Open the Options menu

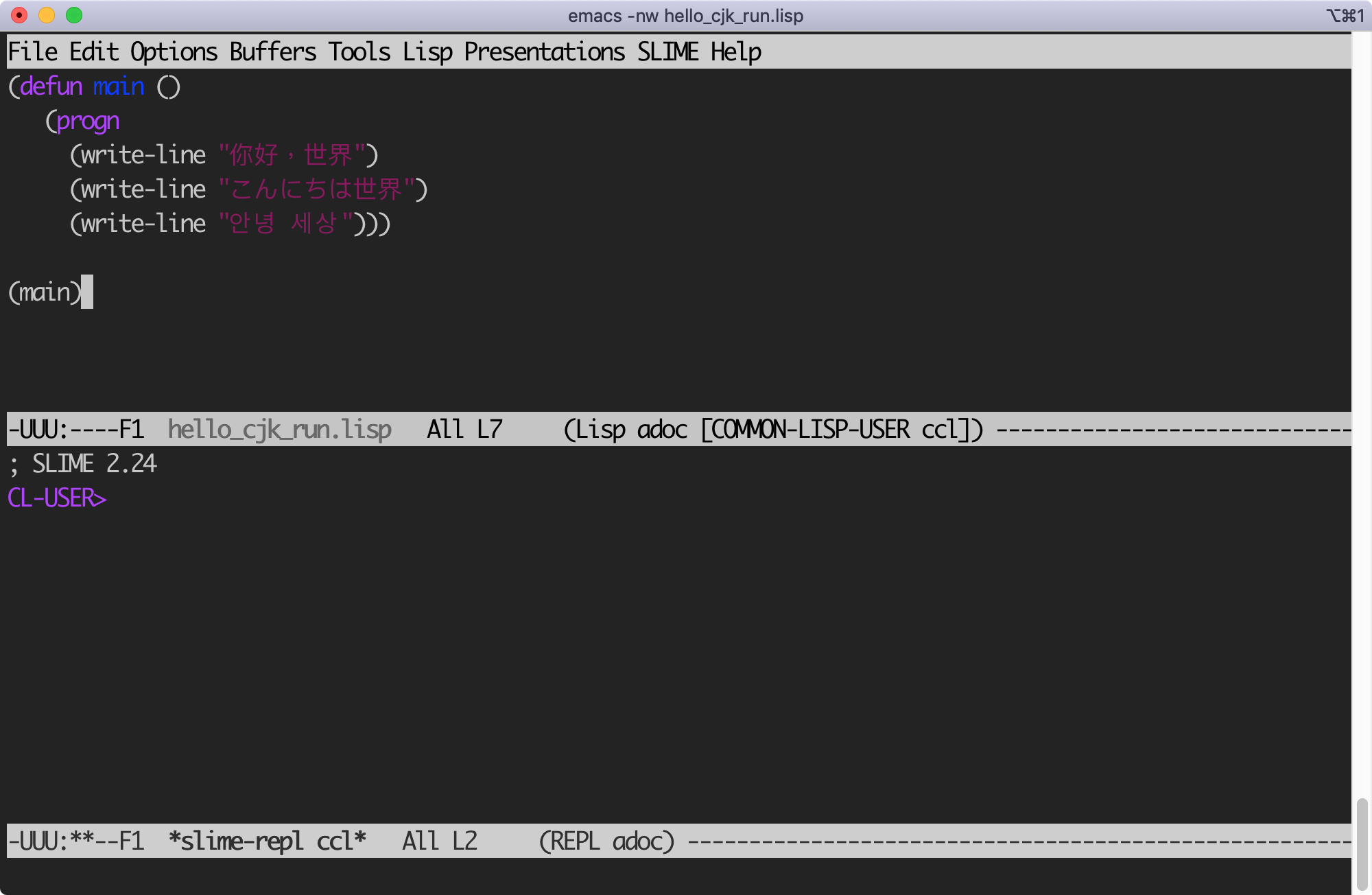point(174,52)
